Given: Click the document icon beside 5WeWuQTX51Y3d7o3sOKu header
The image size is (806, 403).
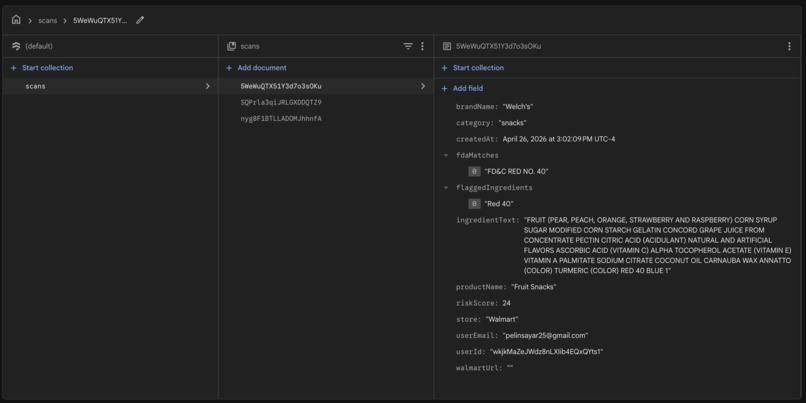Looking at the screenshot, I should (447, 46).
